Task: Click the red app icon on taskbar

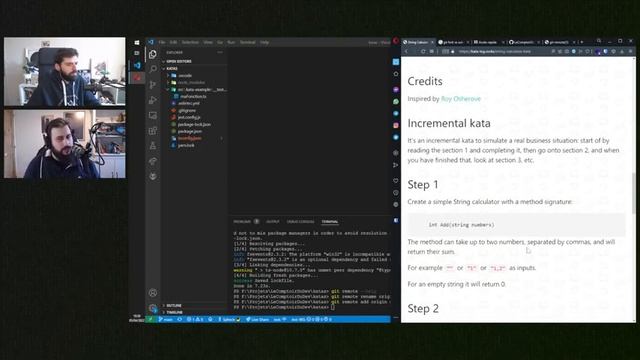Action: 137,77
